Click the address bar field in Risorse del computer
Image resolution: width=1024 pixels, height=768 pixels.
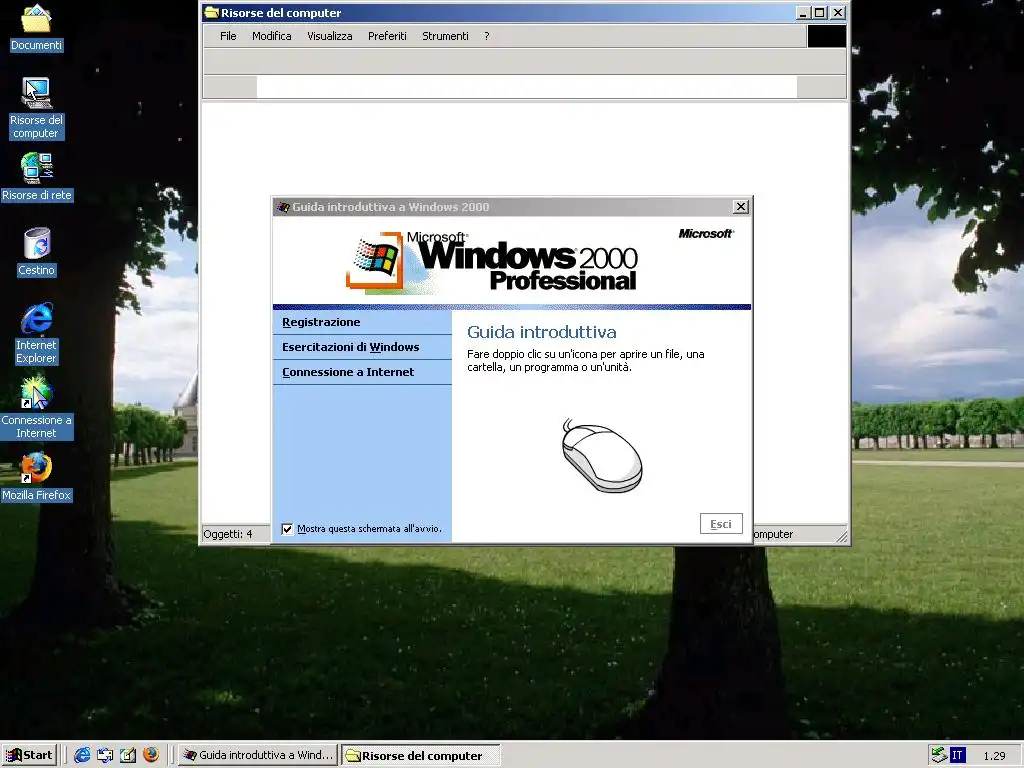pyautogui.click(x=526, y=87)
